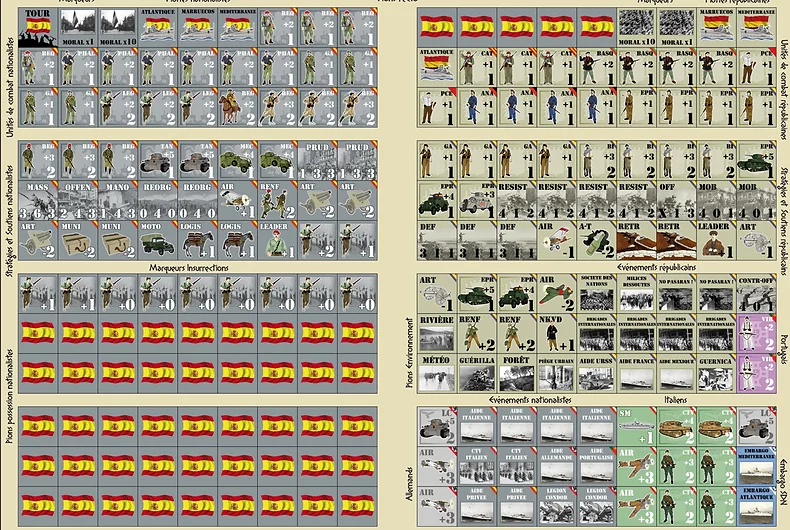Click the red biplane AIR -1 counter
The width and height of the screenshot is (790, 530).
[557, 240]
